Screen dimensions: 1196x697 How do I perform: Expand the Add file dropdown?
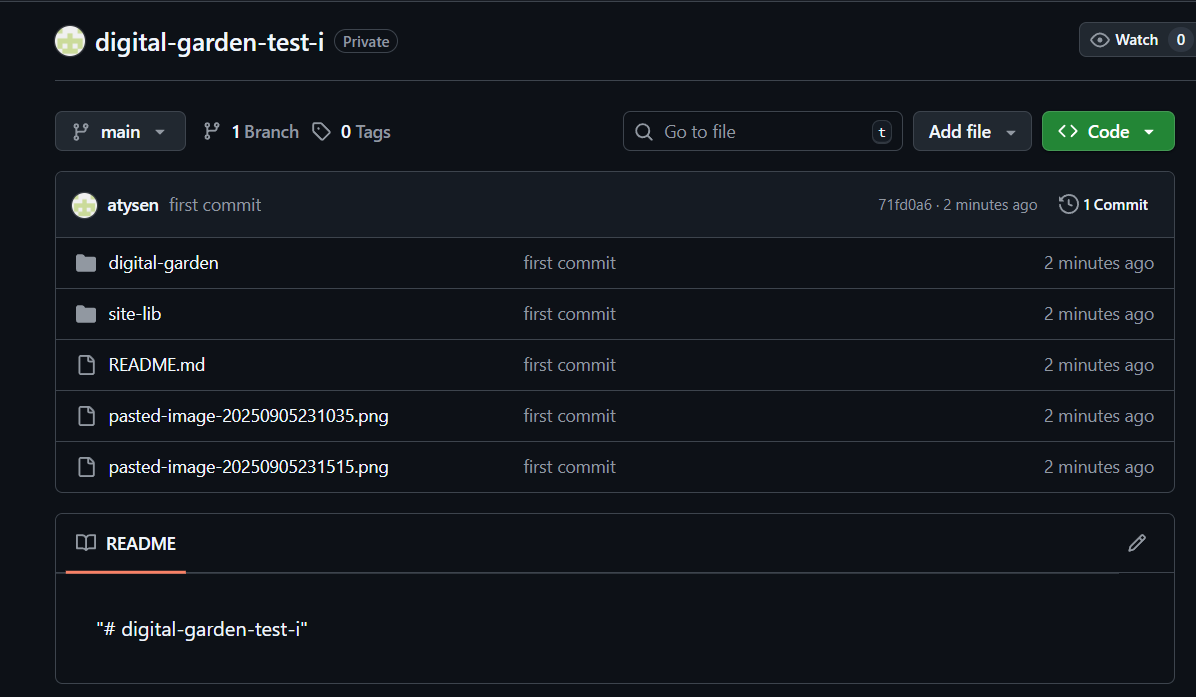971,132
